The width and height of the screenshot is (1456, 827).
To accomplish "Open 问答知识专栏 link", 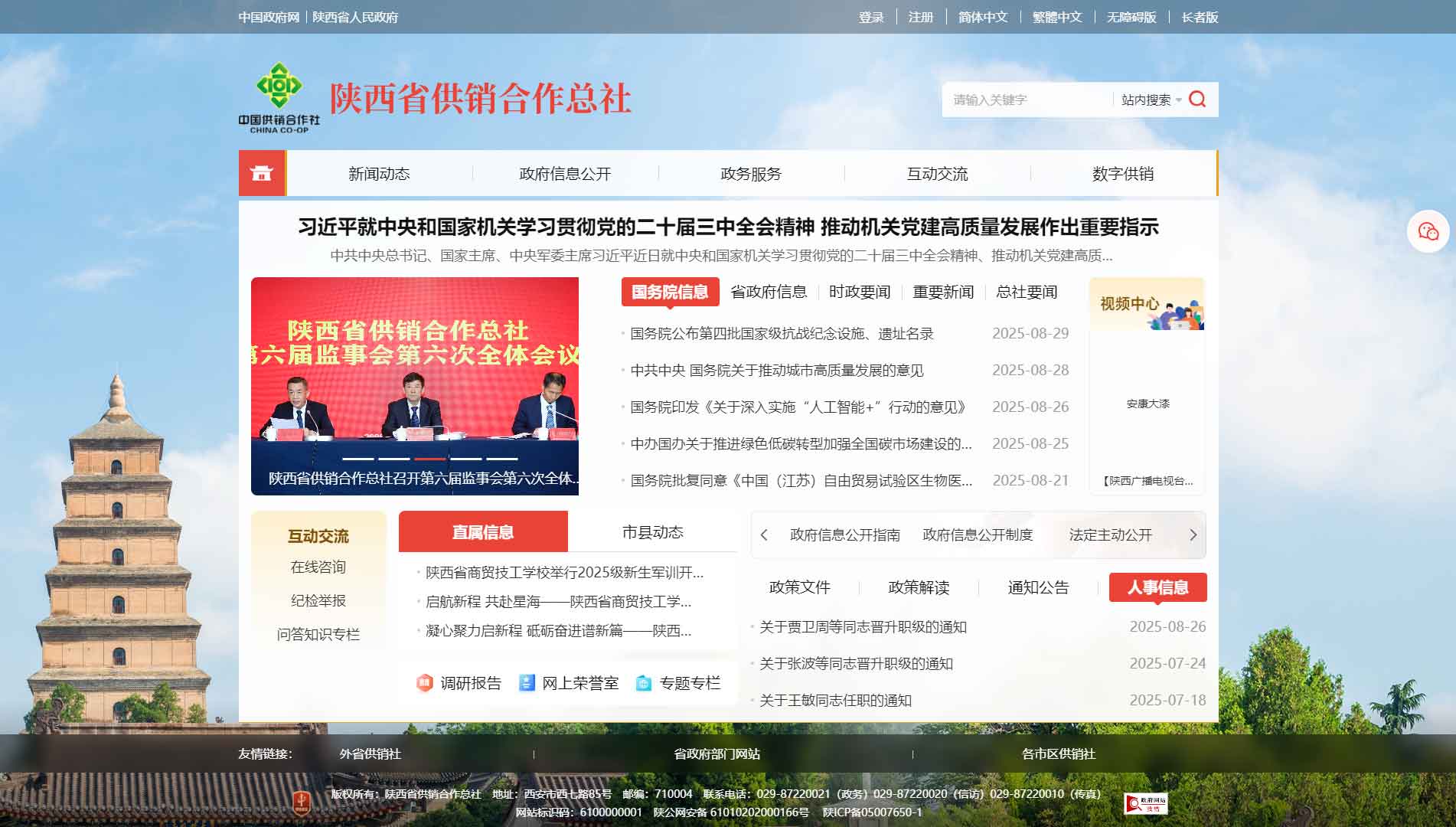I will tap(318, 634).
